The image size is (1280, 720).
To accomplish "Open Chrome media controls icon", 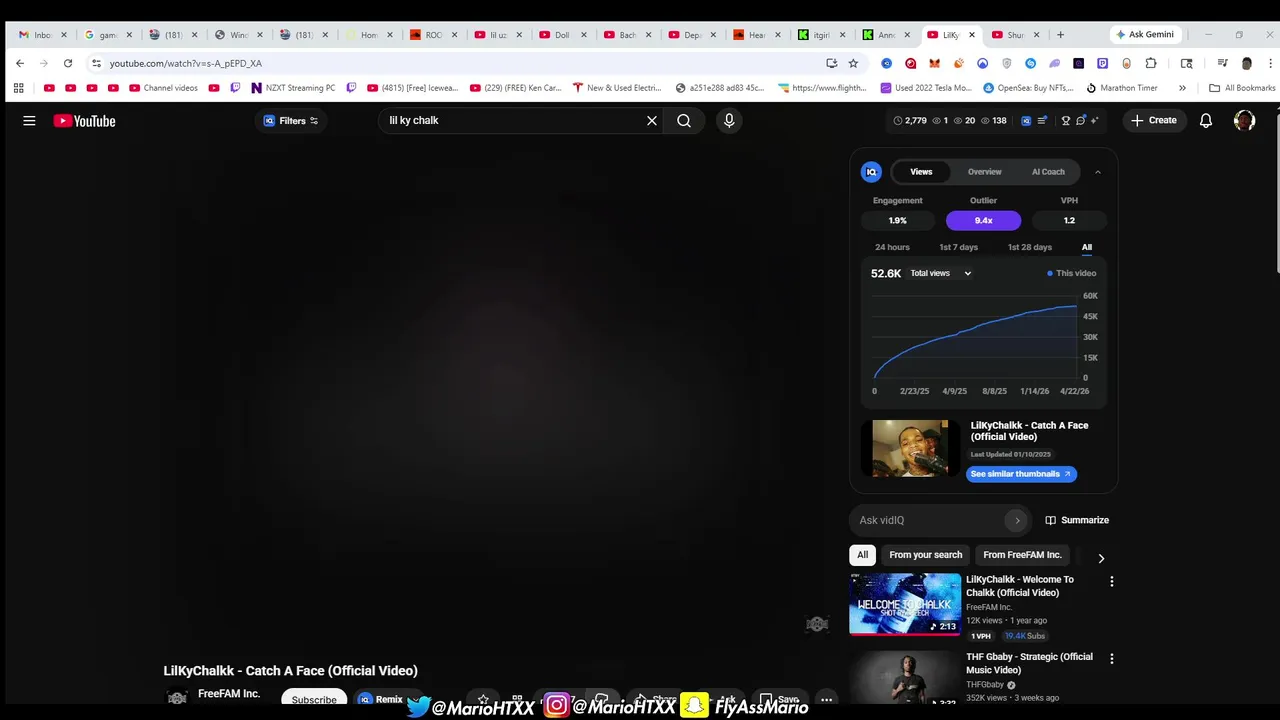I will tap(1222, 63).
